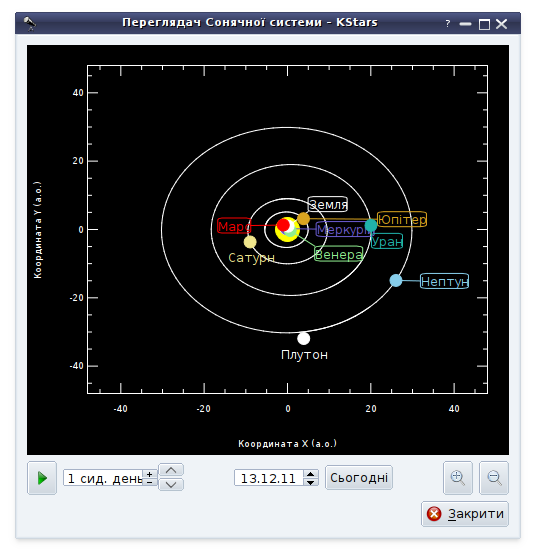Decrease time step with the minus button
Screen dimensions: 536x557
click(x=150, y=482)
